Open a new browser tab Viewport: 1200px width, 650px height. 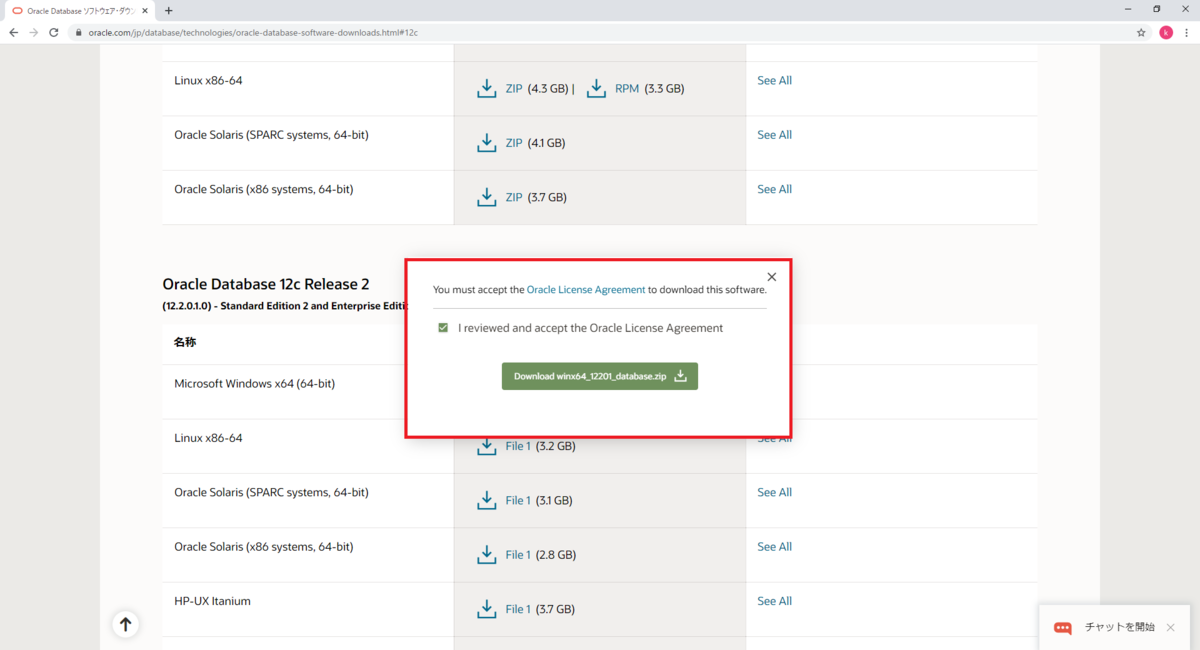coord(168,10)
